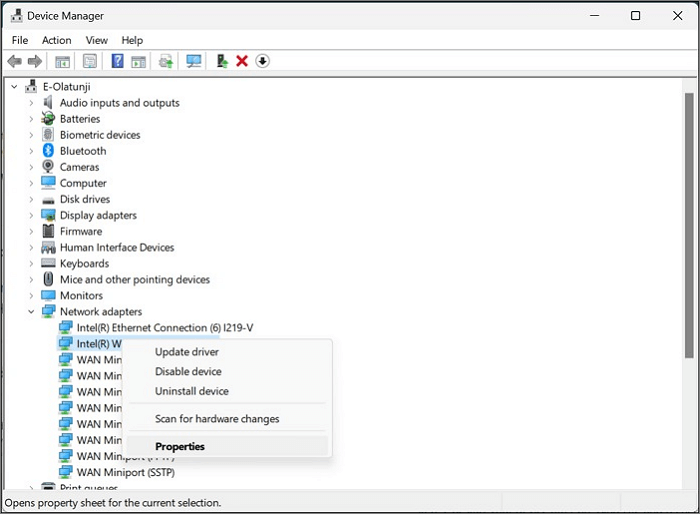Screen dimensions: 700x514
Task: Click the Back arrow in the toolbar
Action: point(14,61)
